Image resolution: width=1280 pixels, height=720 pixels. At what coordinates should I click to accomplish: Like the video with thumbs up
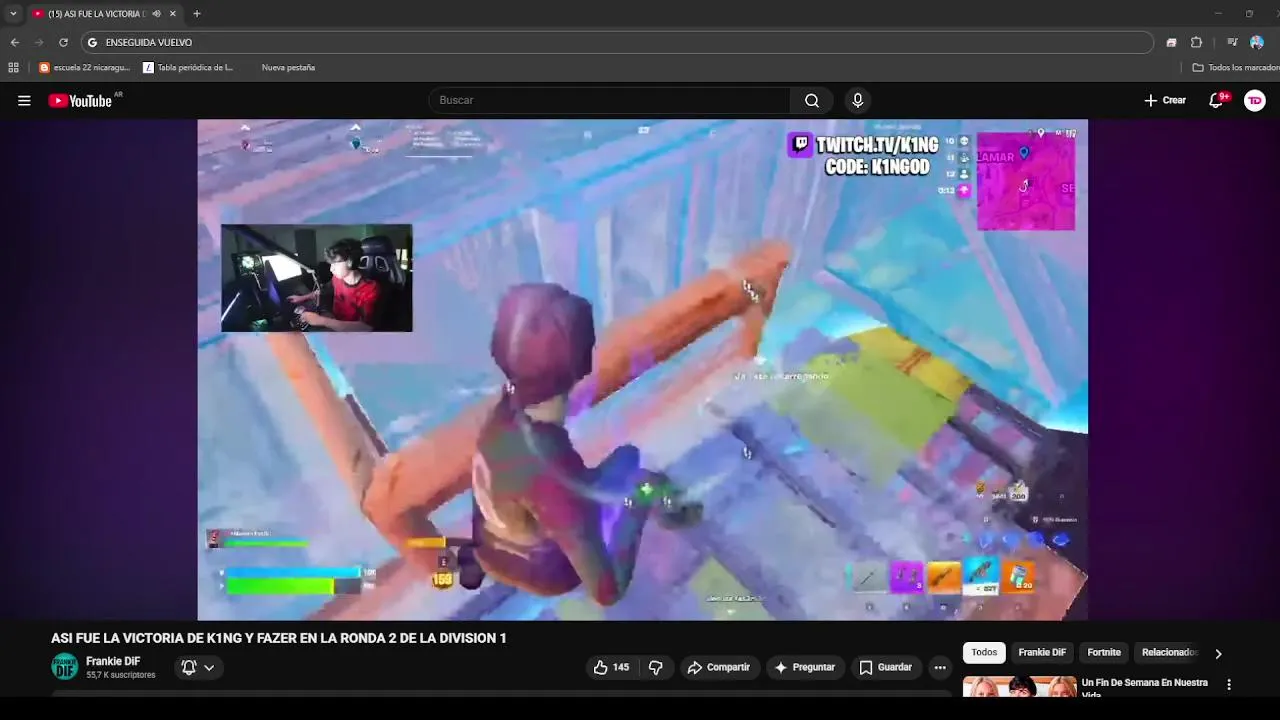[x=611, y=667]
